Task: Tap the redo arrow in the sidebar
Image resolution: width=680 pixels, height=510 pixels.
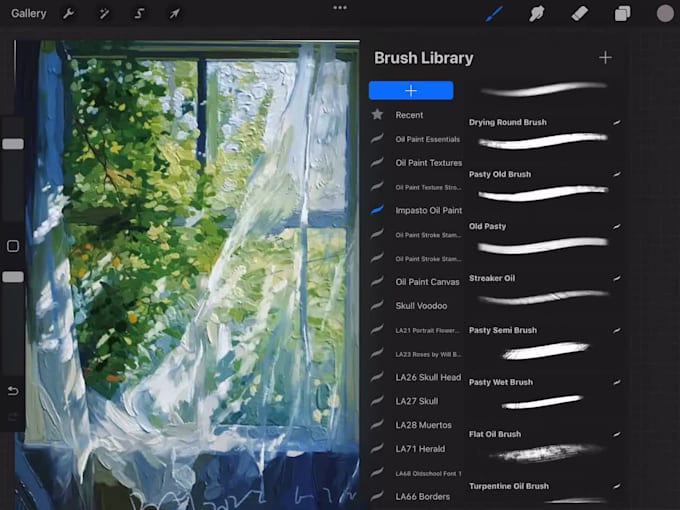Action: 13,417
